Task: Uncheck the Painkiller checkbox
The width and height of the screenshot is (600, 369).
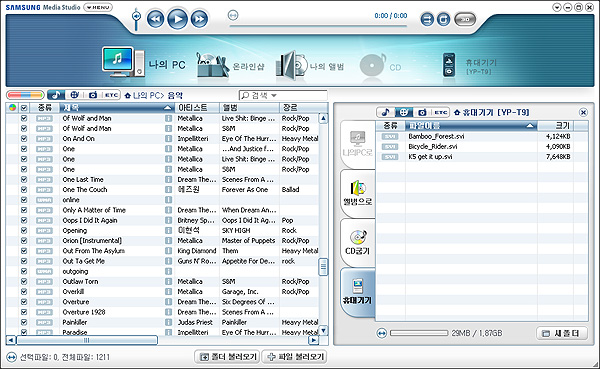Action: pyautogui.click(x=24, y=322)
